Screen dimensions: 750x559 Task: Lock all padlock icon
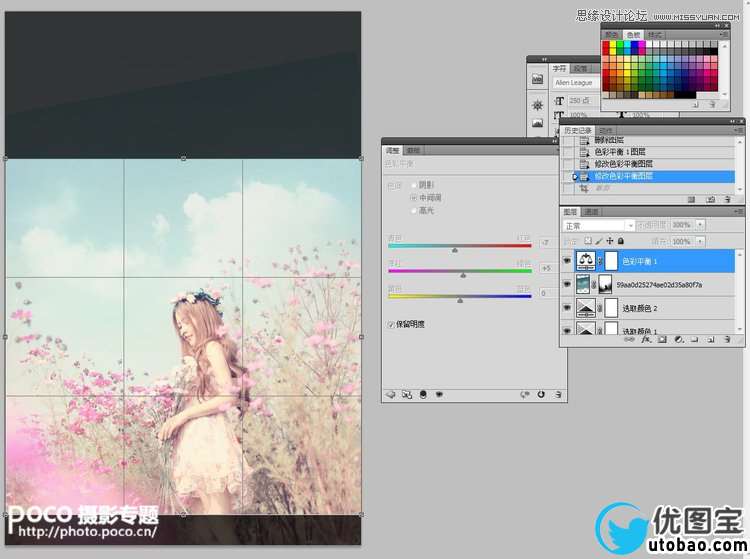(621, 241)
